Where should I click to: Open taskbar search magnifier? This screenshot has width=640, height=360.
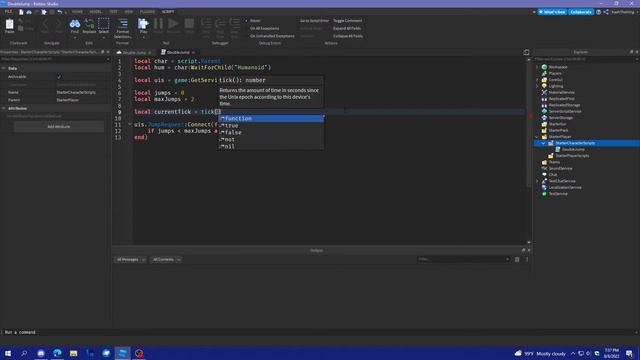click(24, 353)
